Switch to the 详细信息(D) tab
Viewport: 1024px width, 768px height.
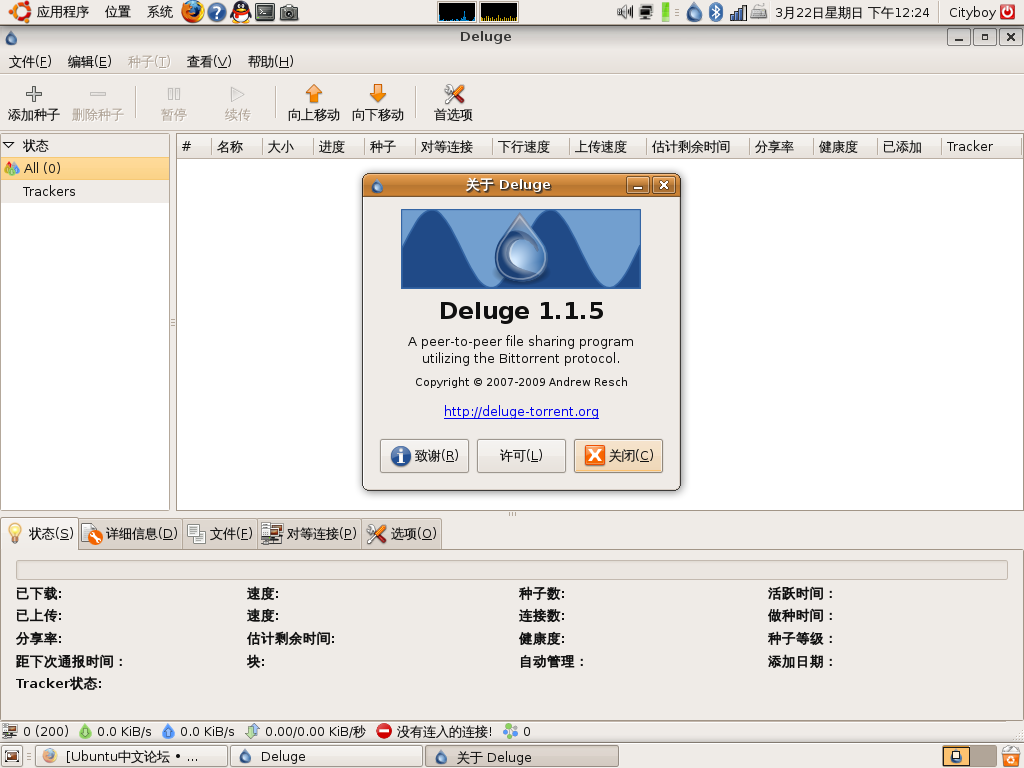click(x=131, y=534)
